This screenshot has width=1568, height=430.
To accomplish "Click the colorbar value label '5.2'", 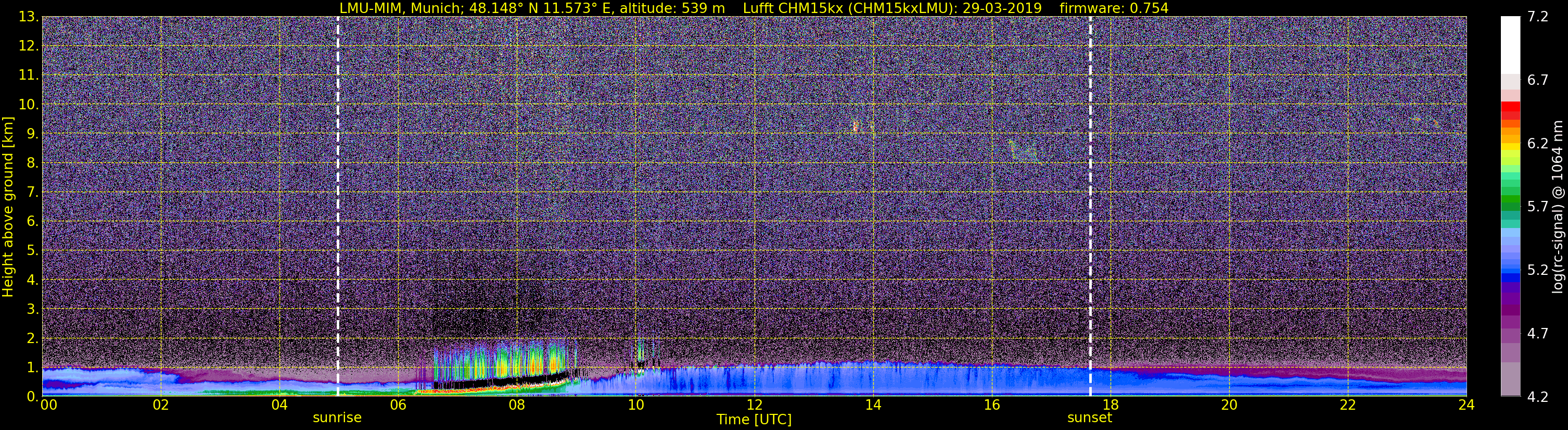I will coord(1538,270).
